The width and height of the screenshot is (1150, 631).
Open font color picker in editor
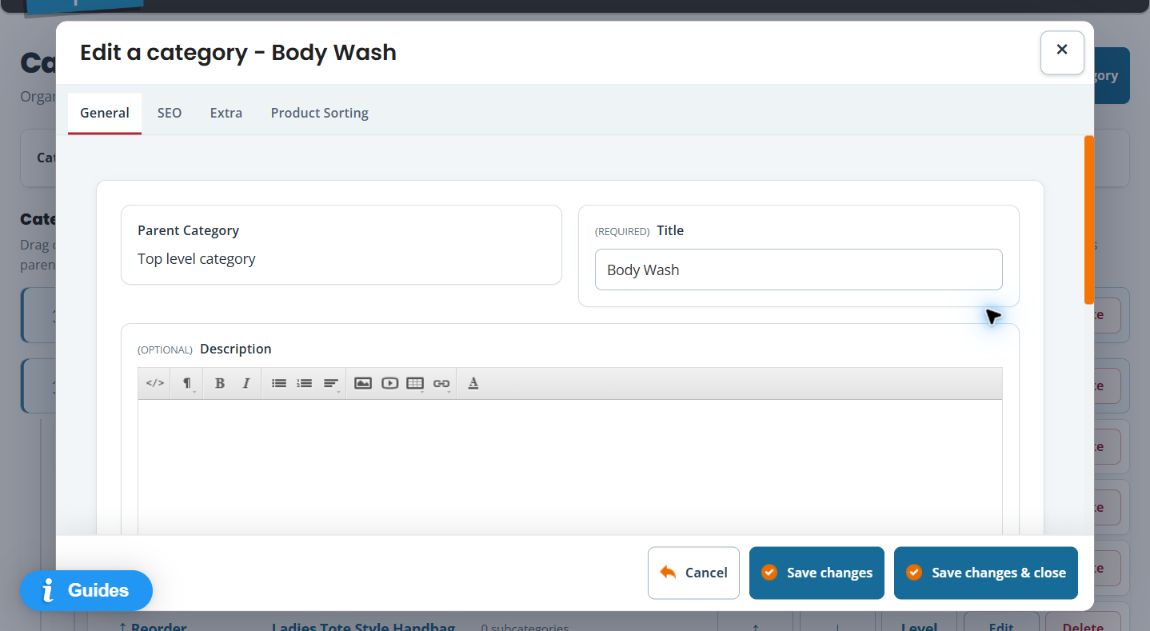click(473, 383)
